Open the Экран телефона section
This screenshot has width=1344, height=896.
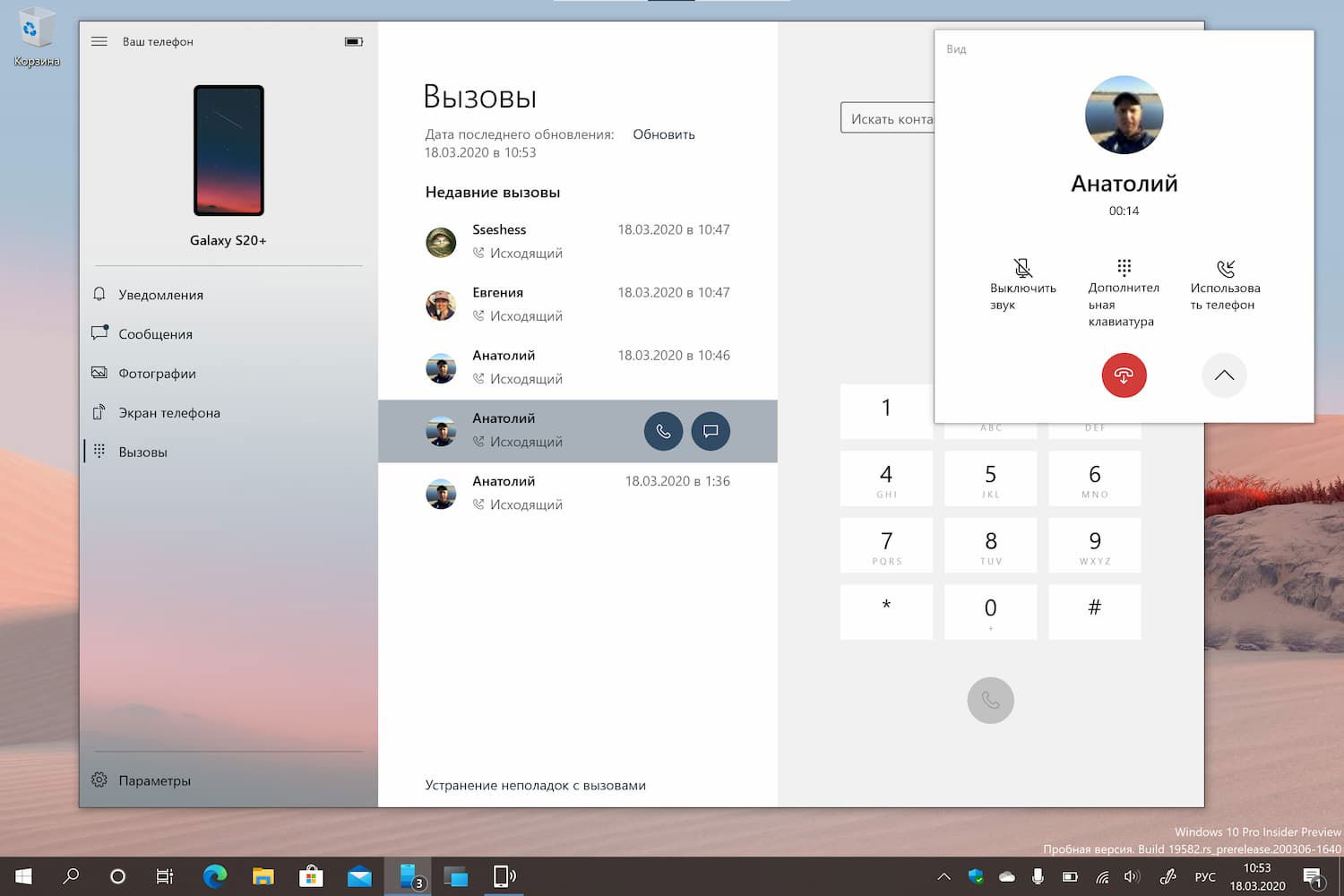click(169, 412)
